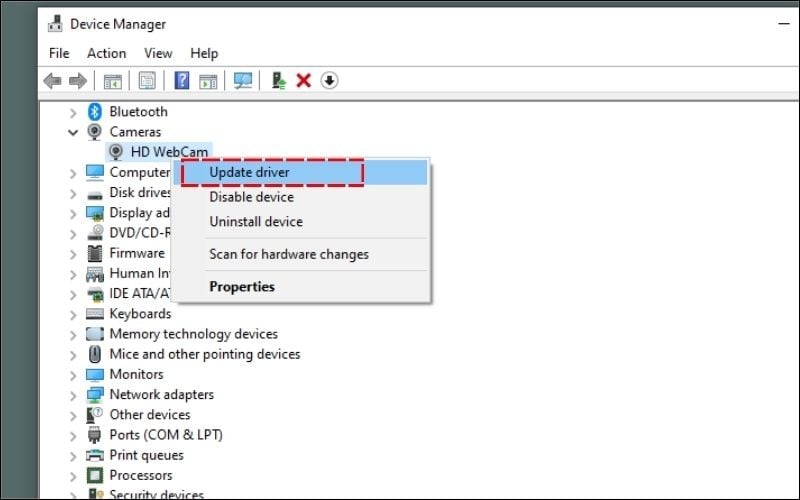Image resolution: width=800 pixels, height=500 pixels.
Task: Select the Ports (COM & LPT) label
Action: [x=166, y=435]
